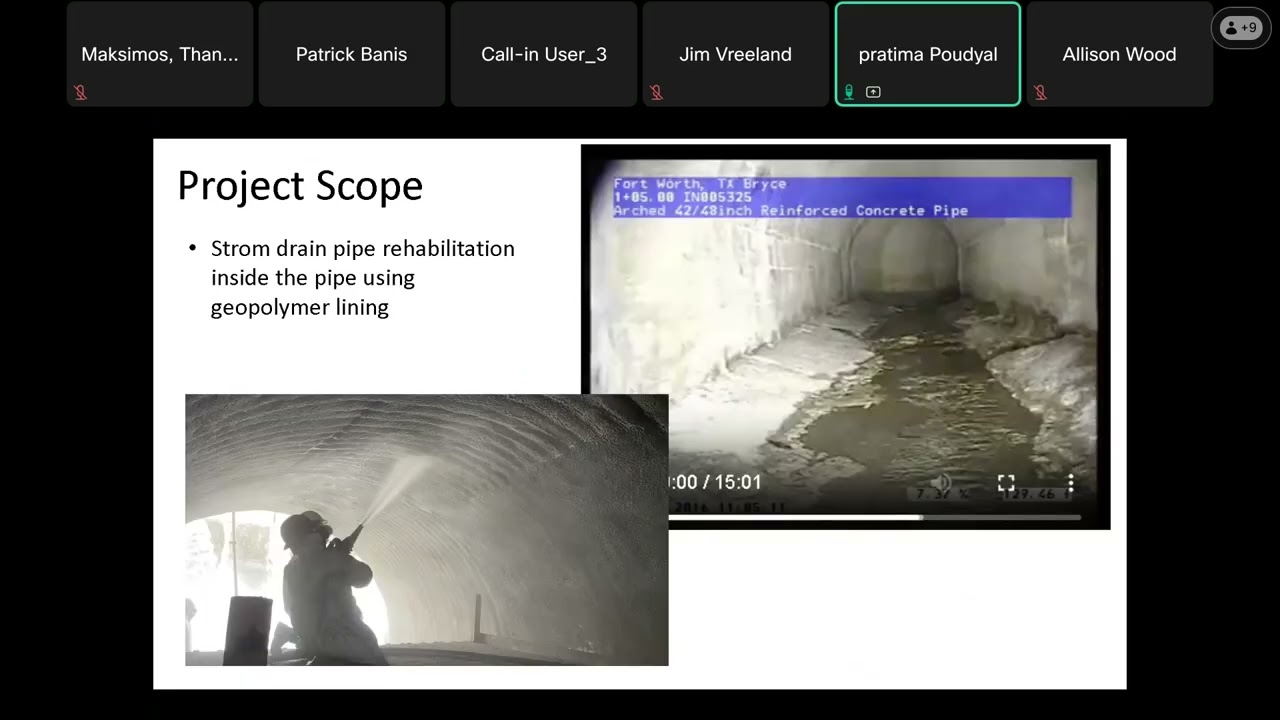The width and height of the screenshot is (1280, 720).
Task: Open the video's three-dot more options menu
Action: tap(1070, 484)
